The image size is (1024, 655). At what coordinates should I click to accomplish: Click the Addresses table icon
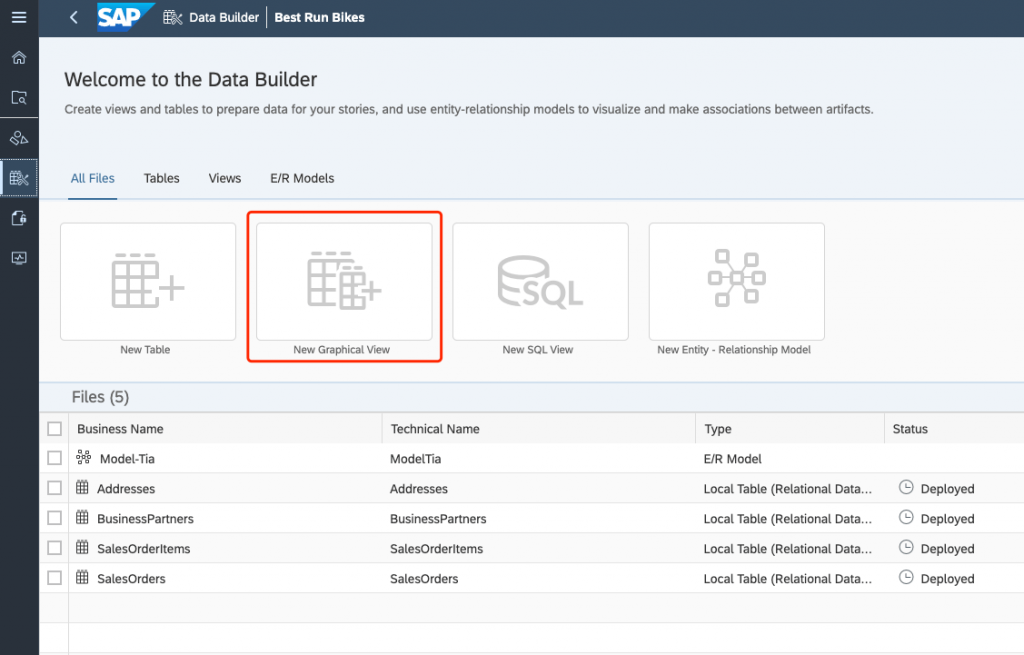pos(82,487)
